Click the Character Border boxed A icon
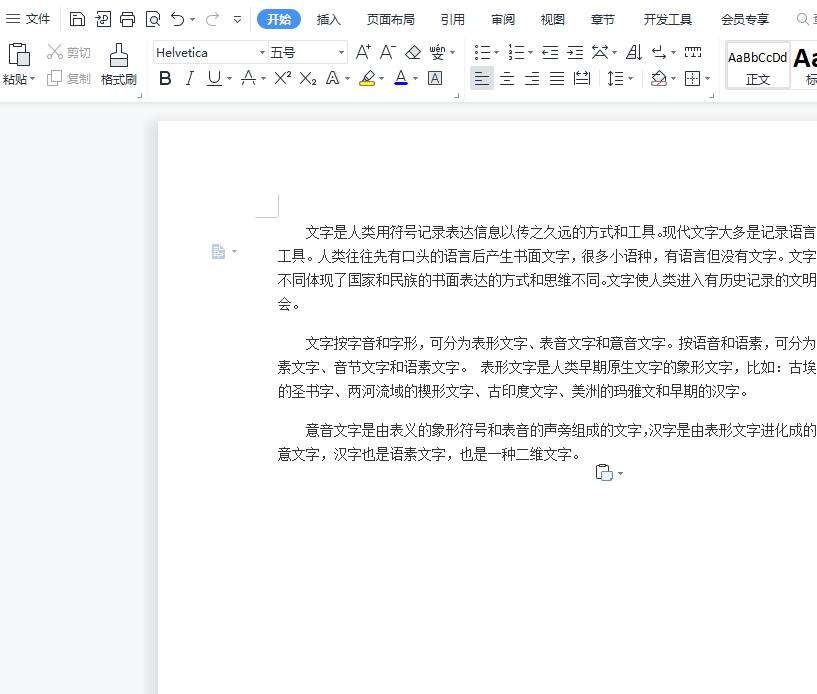The width and height of the screenshot is (817, 694). click(x=435, y=78)
